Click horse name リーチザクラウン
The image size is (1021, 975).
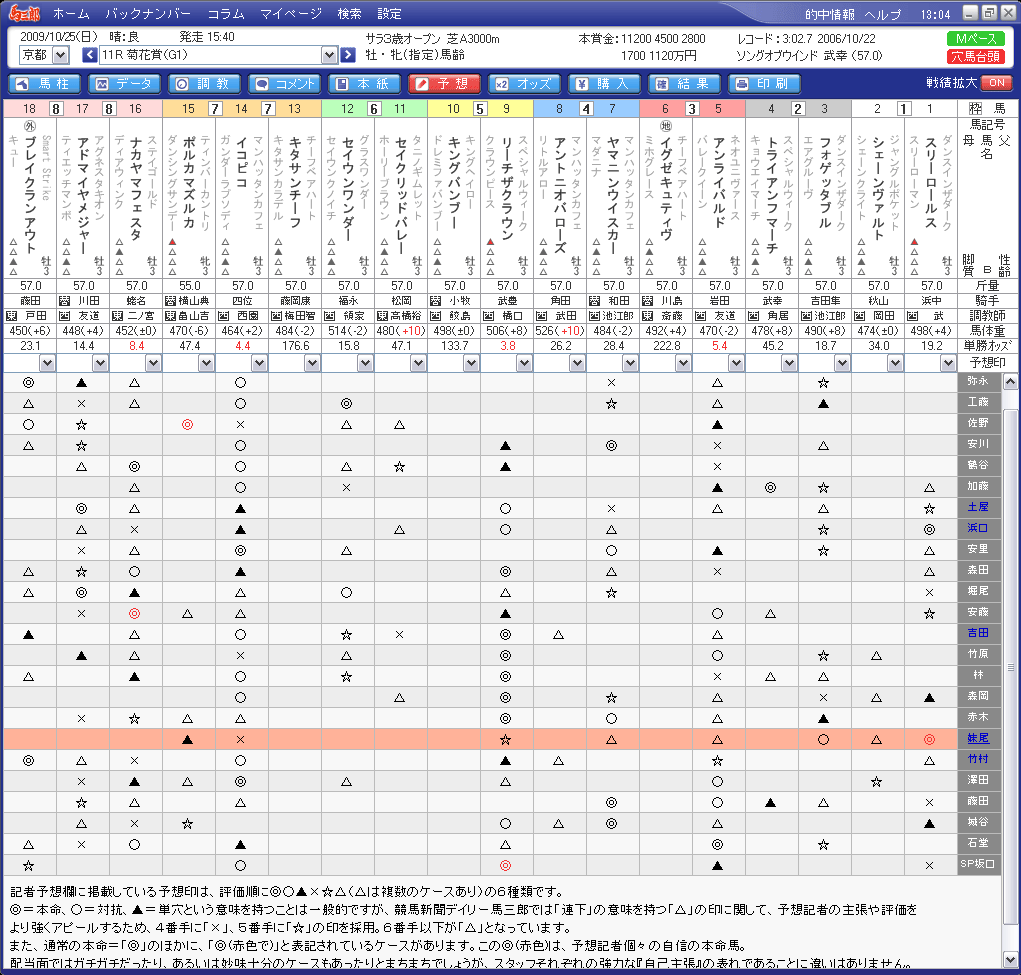click(x=507, y=189)
